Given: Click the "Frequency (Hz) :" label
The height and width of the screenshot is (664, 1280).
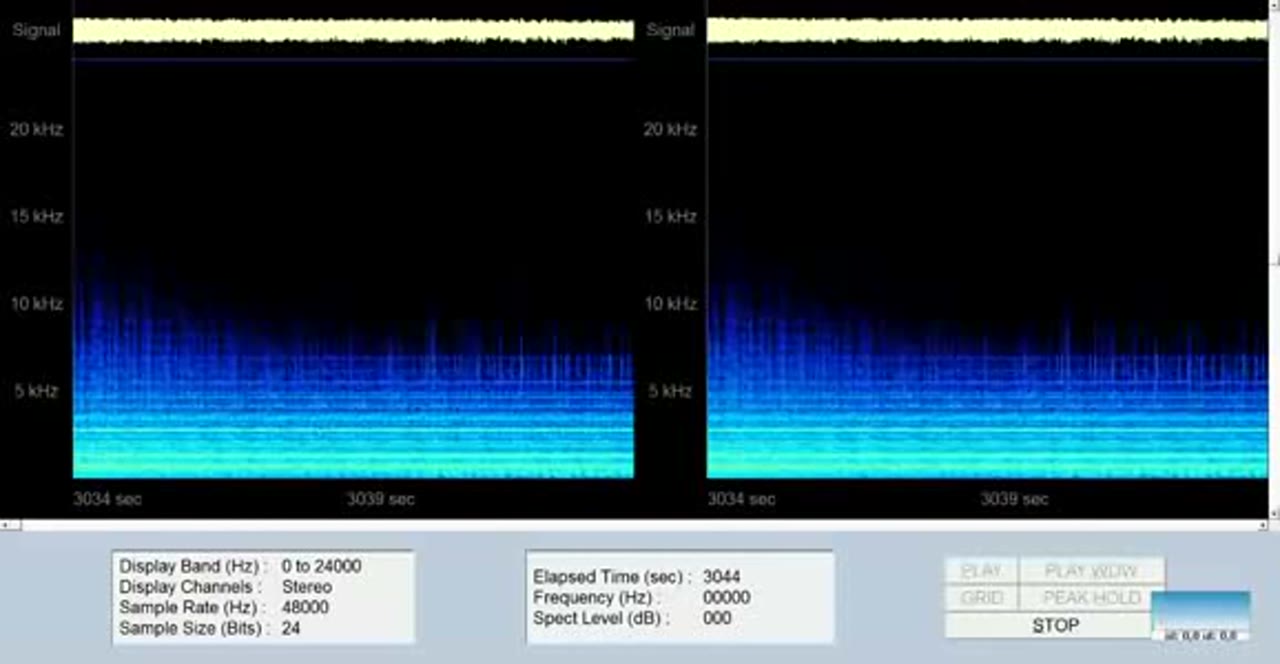Looking at the screenshot, I should pos(598,597).
